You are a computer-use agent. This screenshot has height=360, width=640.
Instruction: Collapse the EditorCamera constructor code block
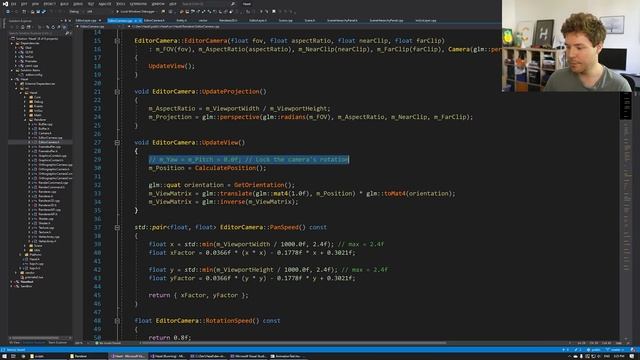click(x=117, y=41)
